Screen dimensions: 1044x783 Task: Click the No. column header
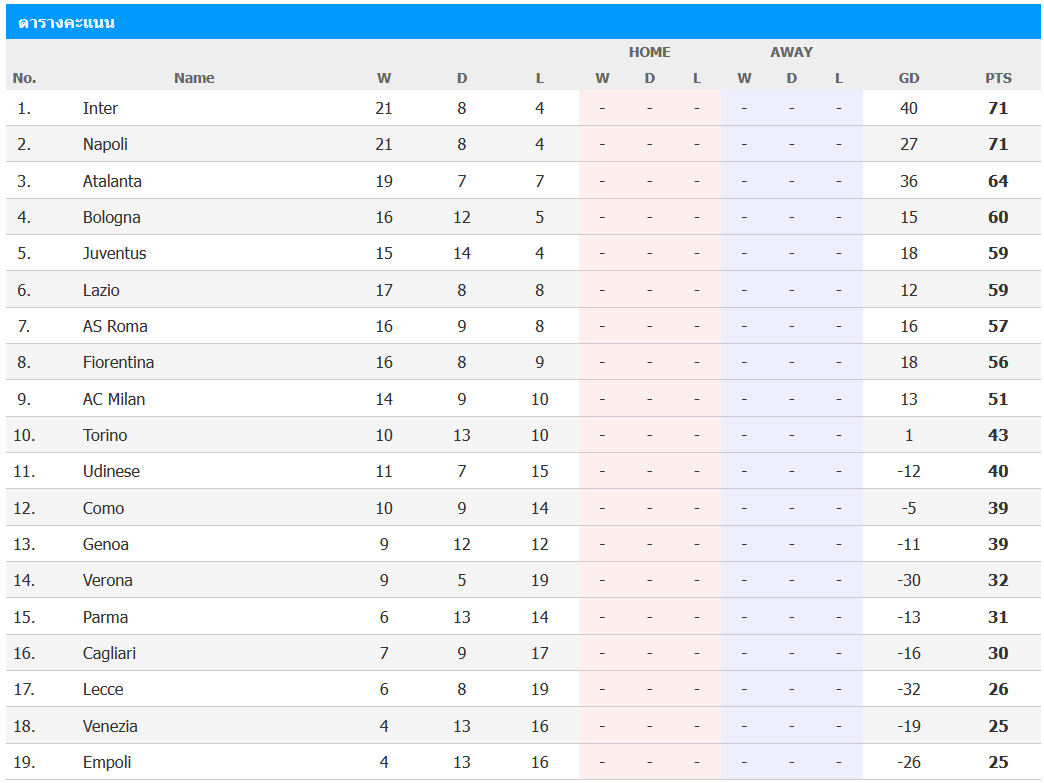tap(24, 78)
